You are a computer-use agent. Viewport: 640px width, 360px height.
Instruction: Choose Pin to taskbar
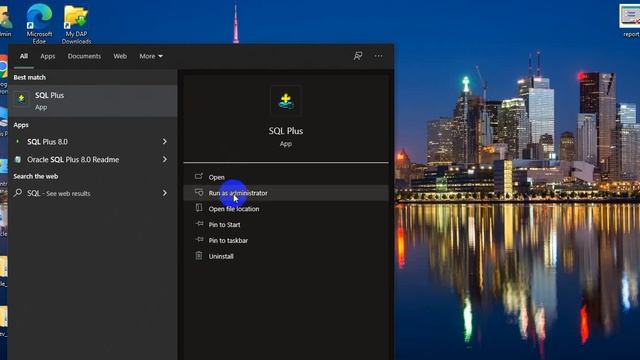286,240
